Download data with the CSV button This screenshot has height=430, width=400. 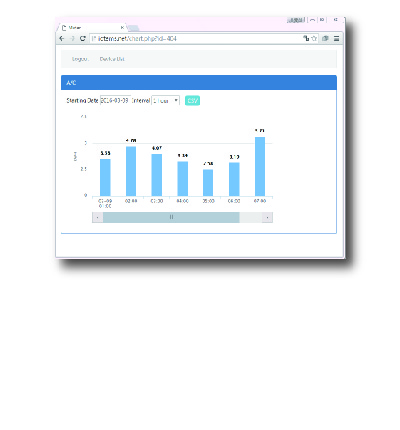(x=192, y=101)
